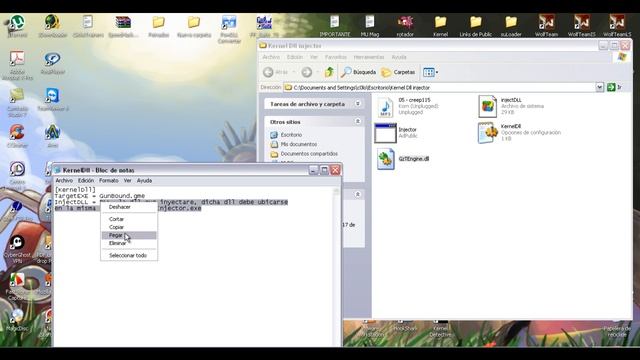Select the Ares desktop shortcut
The width and height of the screenshot is (640, 360).
click(53, 136)
